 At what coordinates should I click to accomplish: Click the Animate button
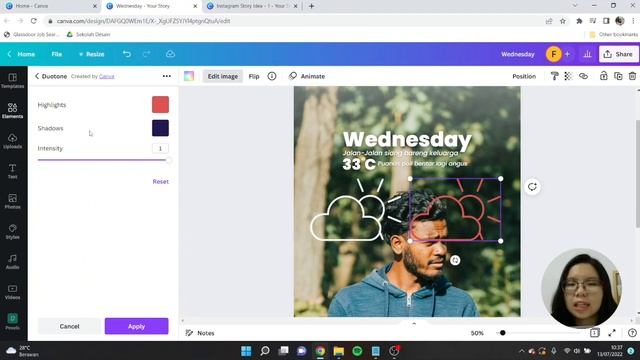pyautogui.click(x=307, y=76)
